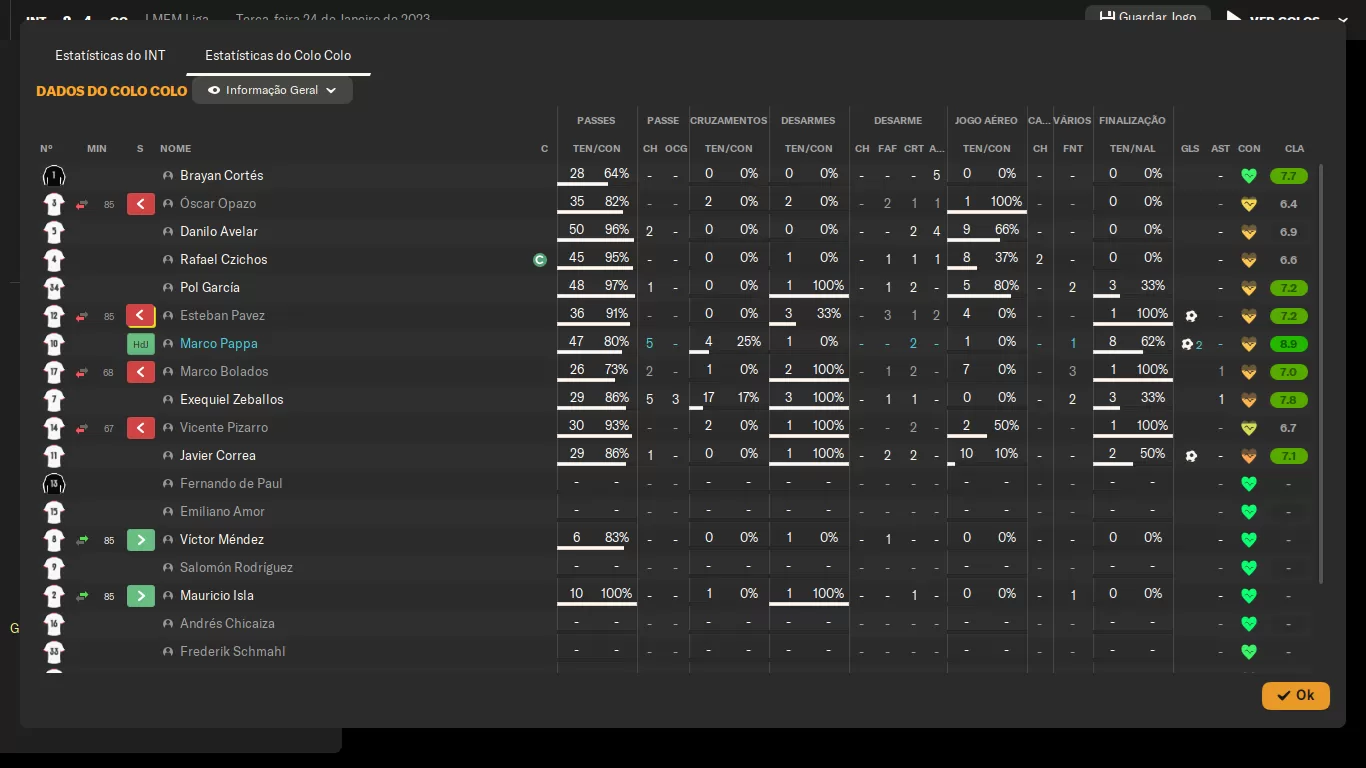Click Esteban Pavez goal ball icon

tap(1190, 316)
